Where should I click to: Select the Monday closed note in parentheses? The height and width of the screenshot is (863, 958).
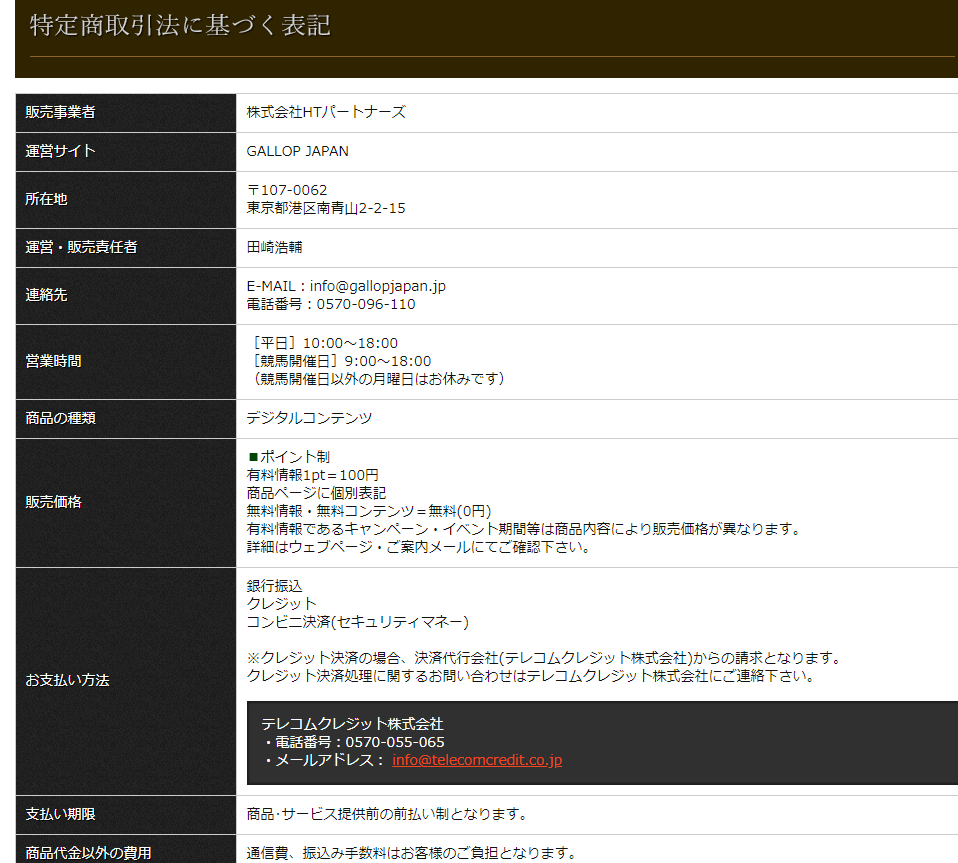click(378, 379)
